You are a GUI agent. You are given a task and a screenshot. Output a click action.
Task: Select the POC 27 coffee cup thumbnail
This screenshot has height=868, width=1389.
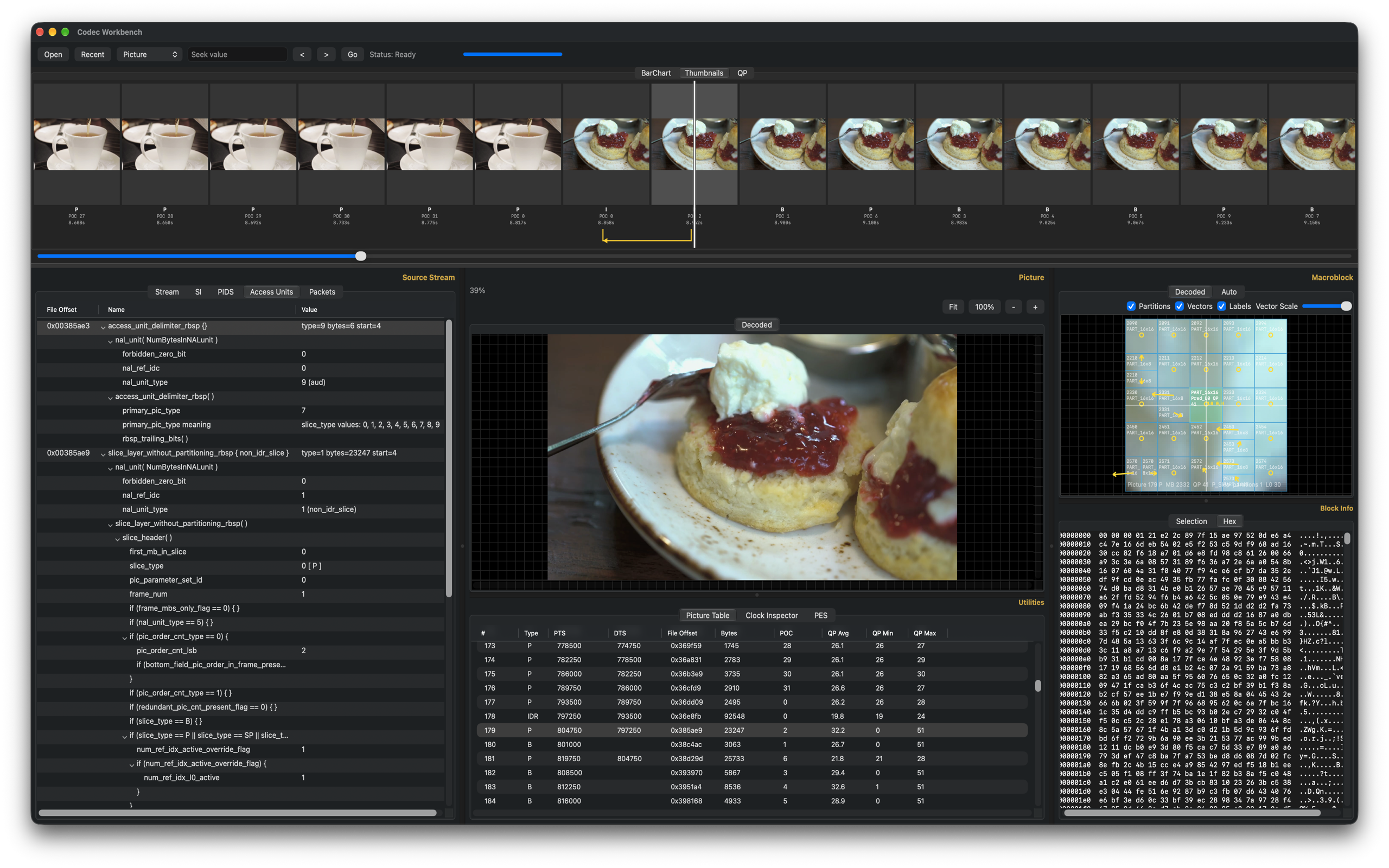(77, 144)
